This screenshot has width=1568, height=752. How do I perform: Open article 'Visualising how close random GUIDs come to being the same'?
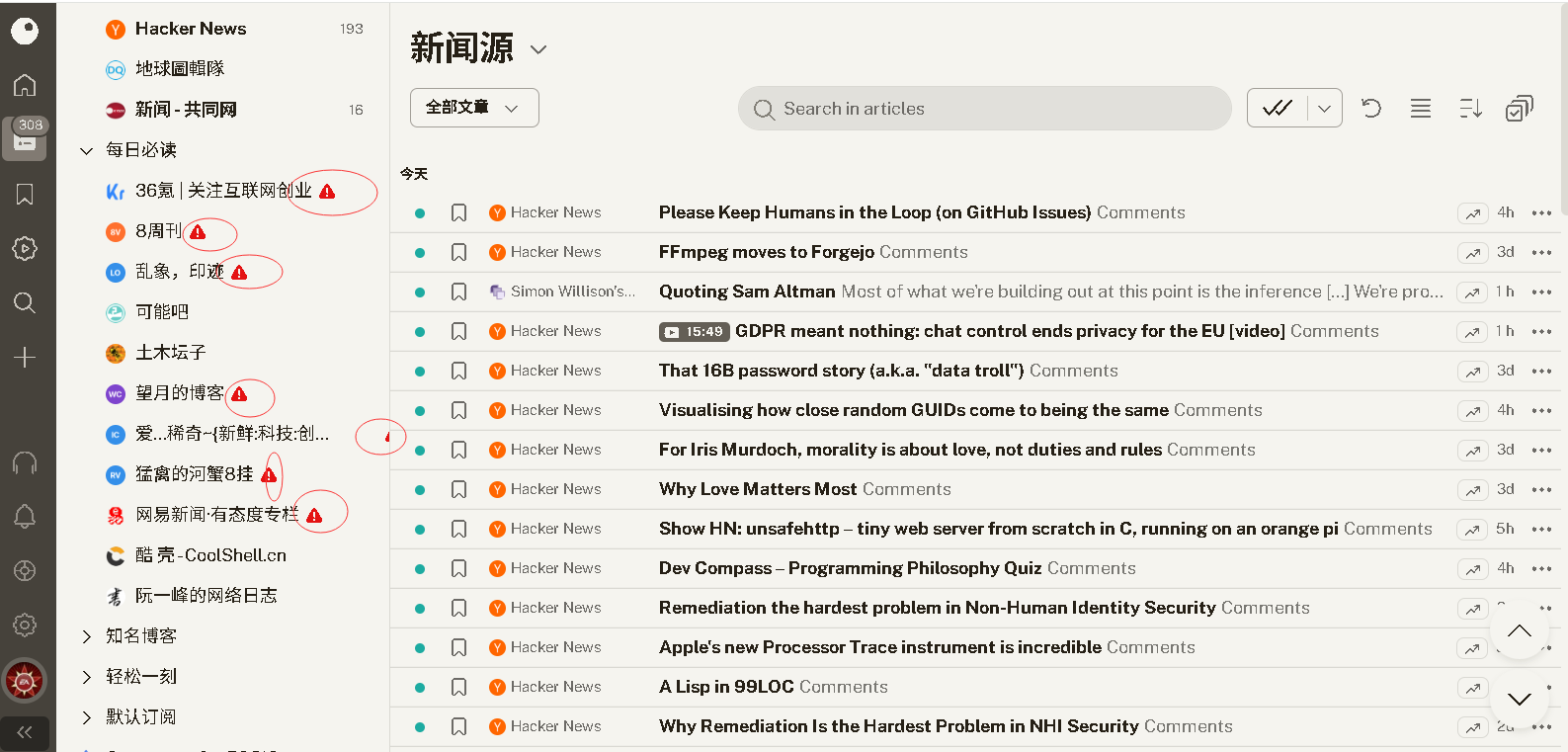[x=913, y=410]
